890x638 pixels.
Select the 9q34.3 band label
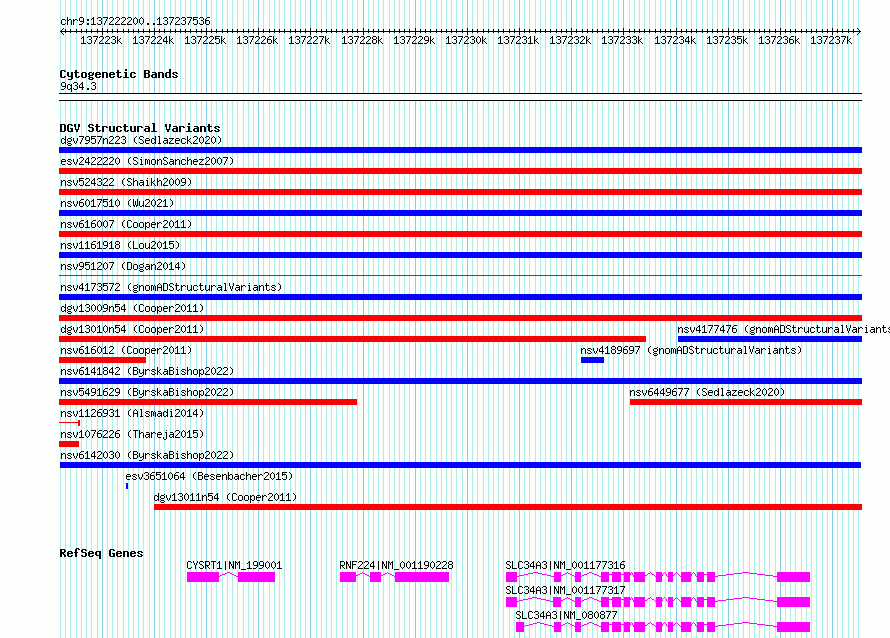(78, 86)
